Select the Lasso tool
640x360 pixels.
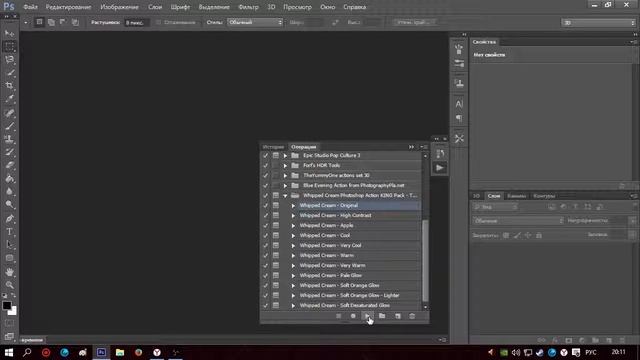(9, 60)
